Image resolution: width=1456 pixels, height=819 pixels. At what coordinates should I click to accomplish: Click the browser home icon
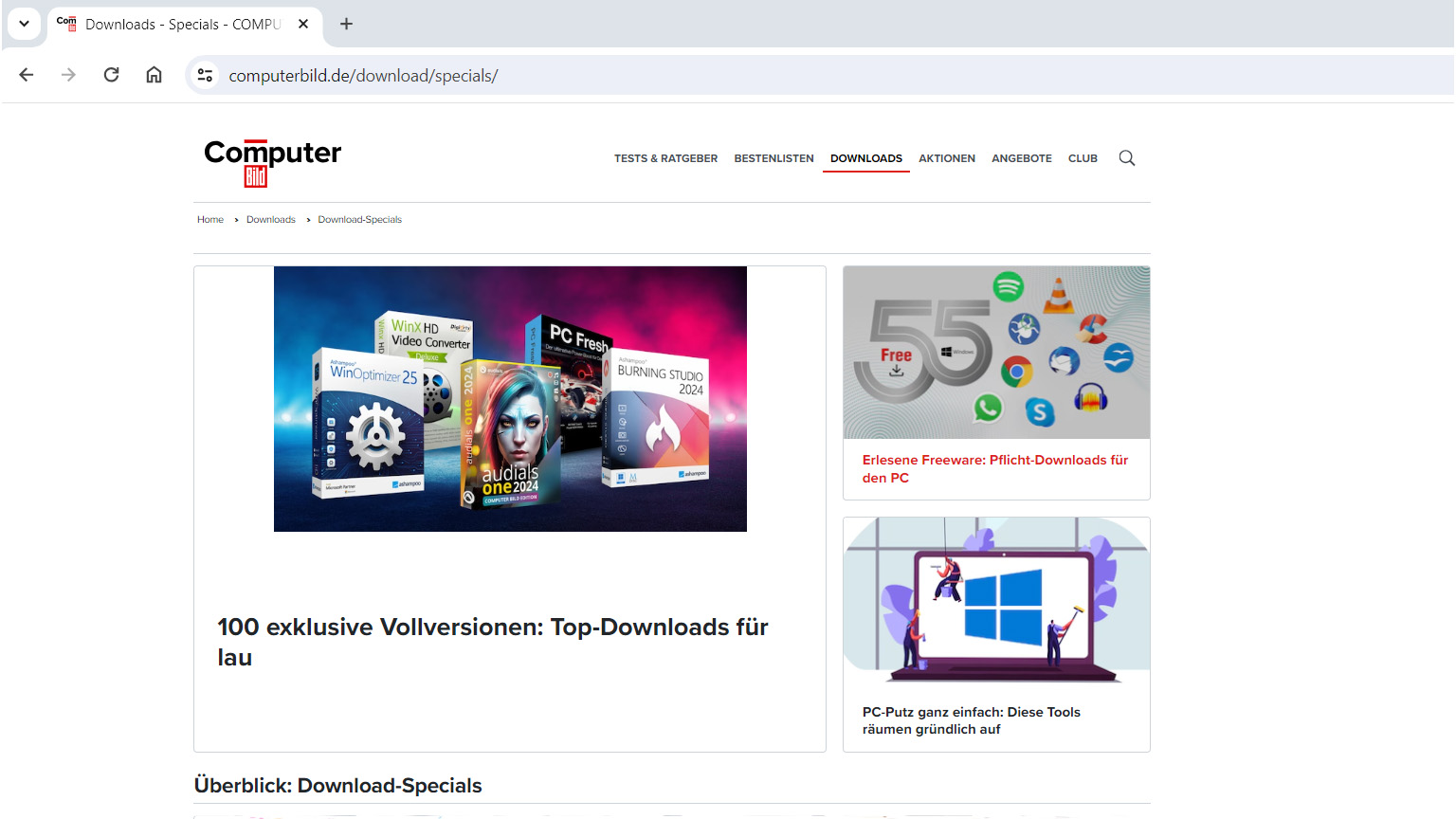pos(154,75)
